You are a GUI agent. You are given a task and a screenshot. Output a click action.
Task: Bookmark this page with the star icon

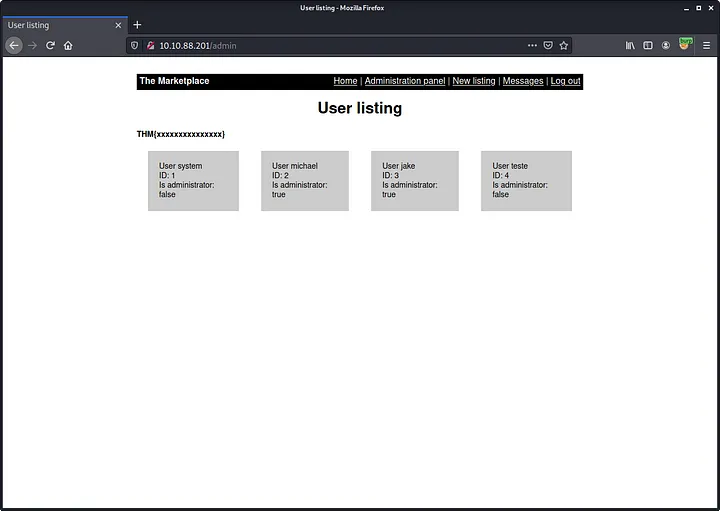(x=564, y=45)
